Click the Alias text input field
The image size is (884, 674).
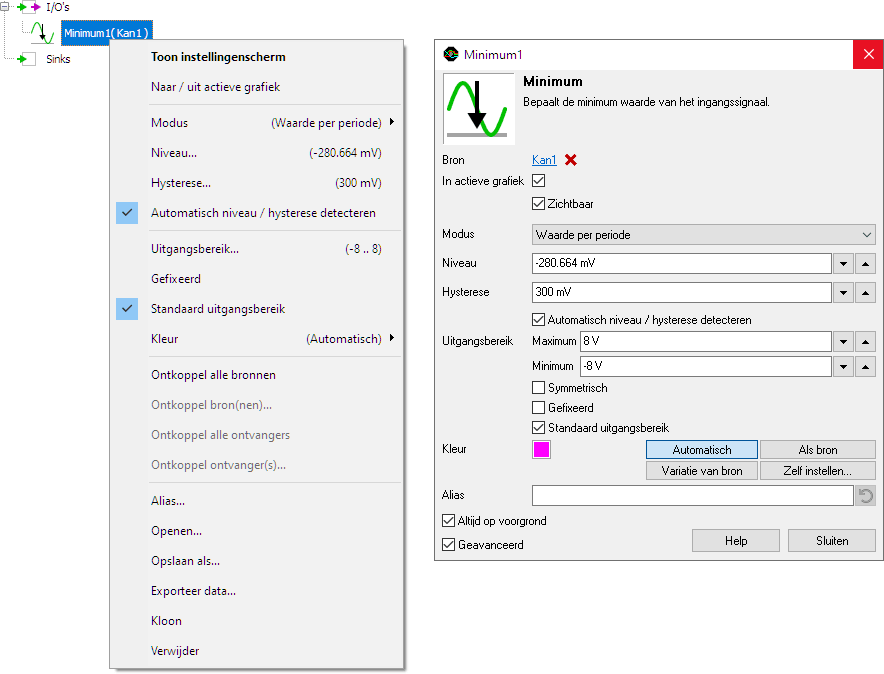[x=693, y=495]
